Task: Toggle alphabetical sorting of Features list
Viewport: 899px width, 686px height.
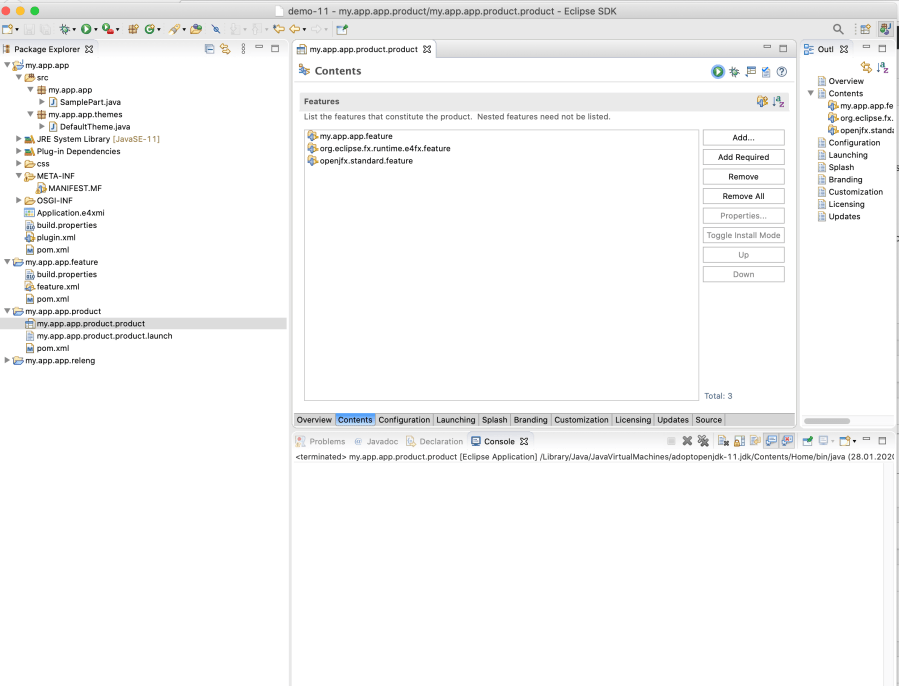Action: pos(779,102)
